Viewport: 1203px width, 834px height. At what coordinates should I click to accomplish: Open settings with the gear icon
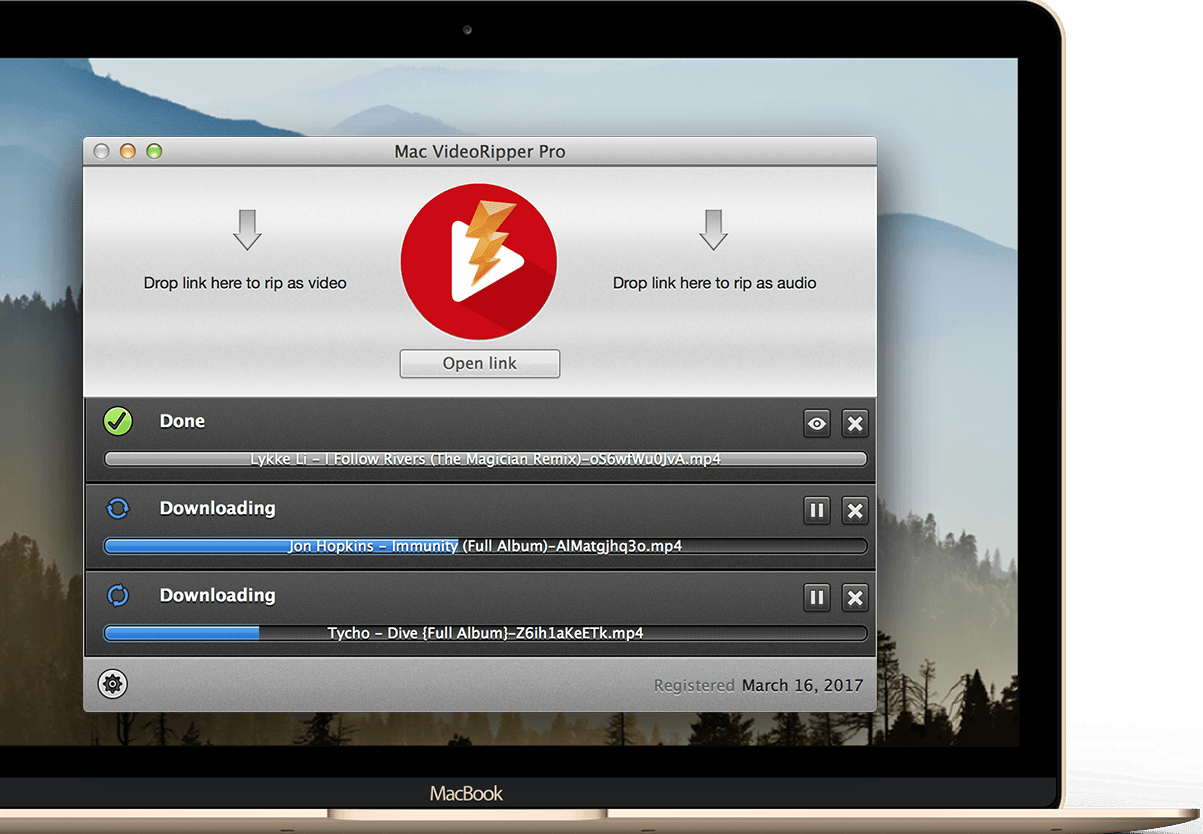pos(113,684)
